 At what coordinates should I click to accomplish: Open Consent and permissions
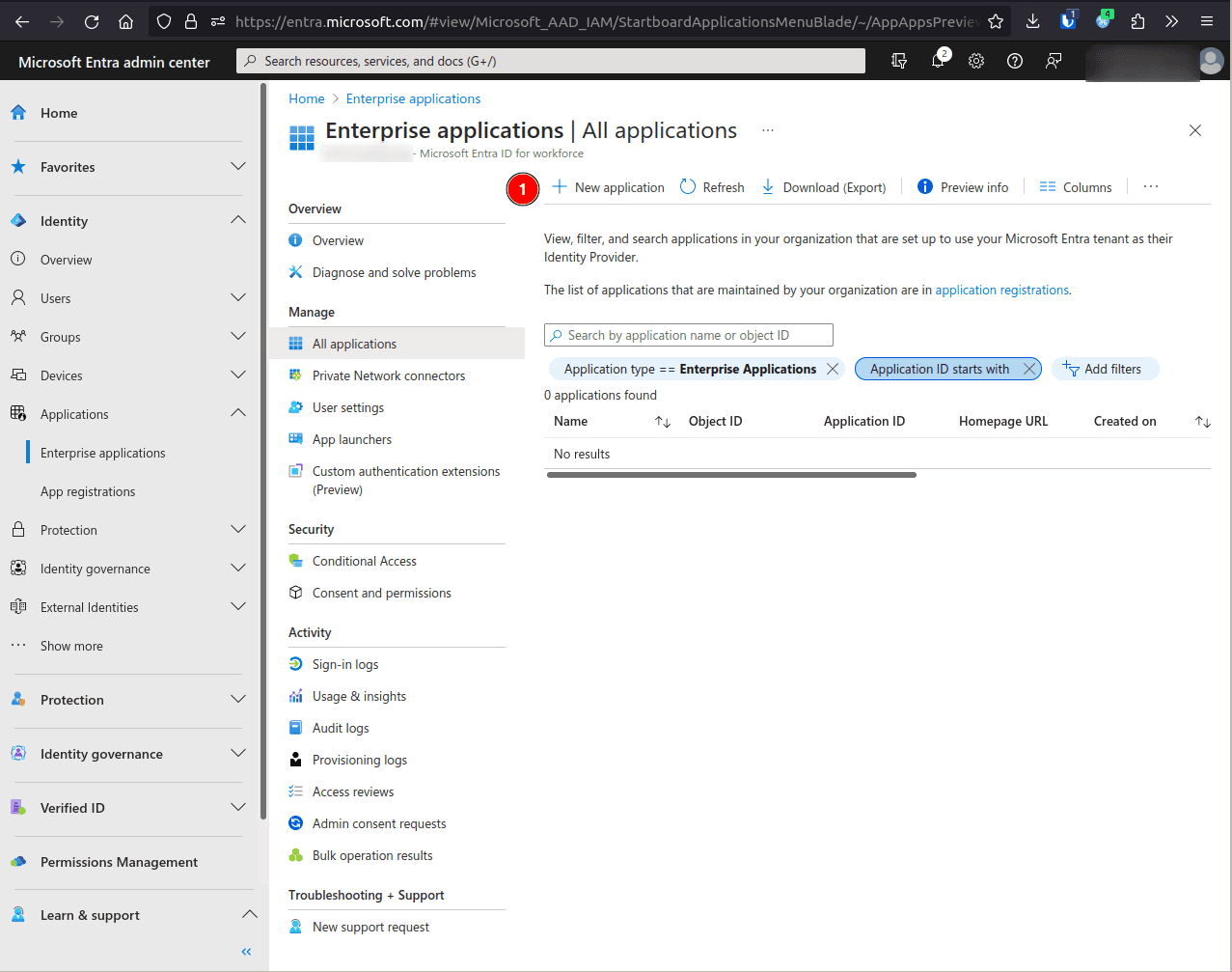[382, 593]
